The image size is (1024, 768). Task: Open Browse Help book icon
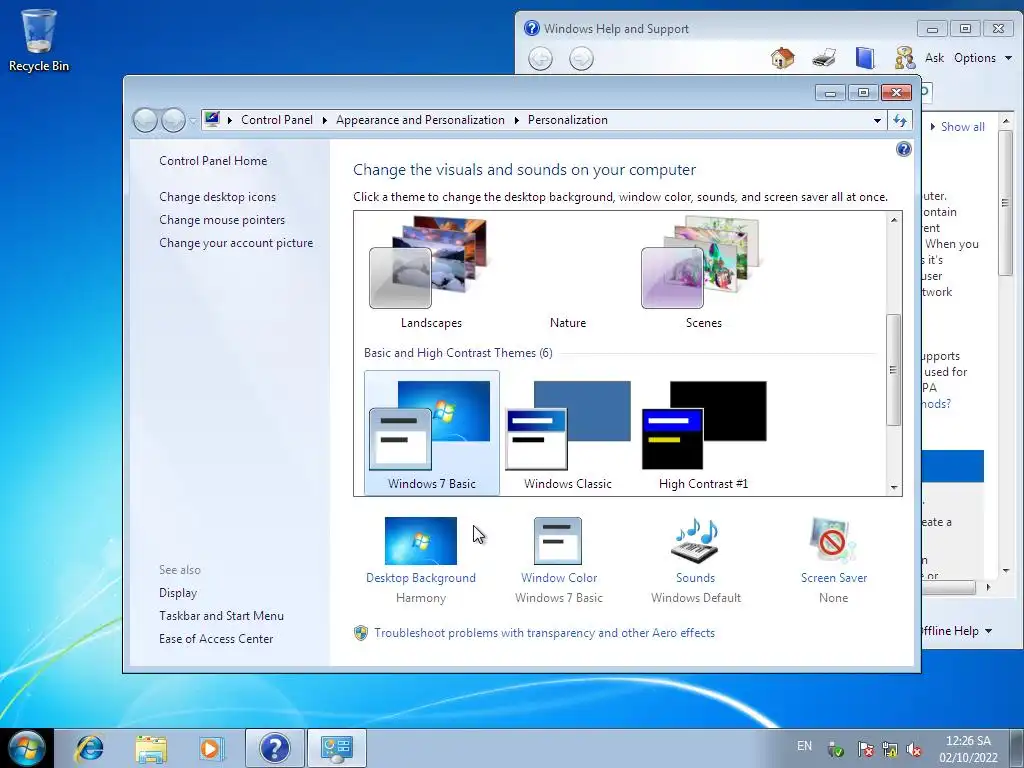865,58
